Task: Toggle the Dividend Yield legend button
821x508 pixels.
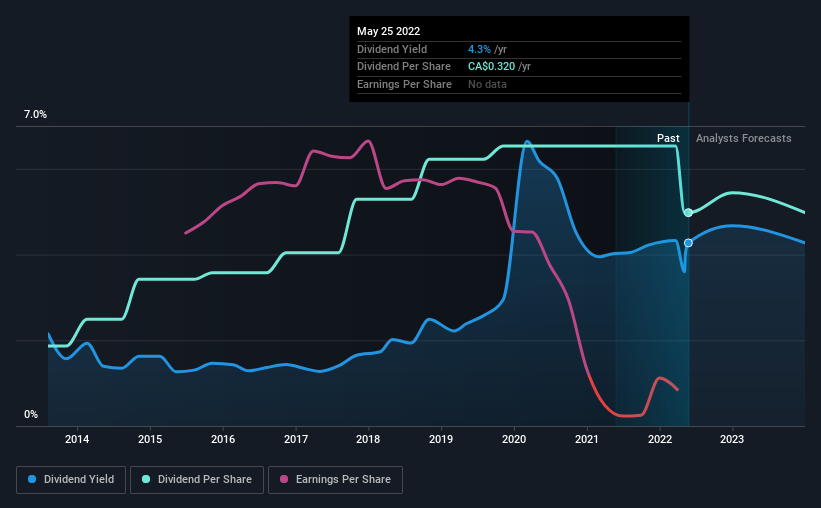Action: click(x=71, y=480)
